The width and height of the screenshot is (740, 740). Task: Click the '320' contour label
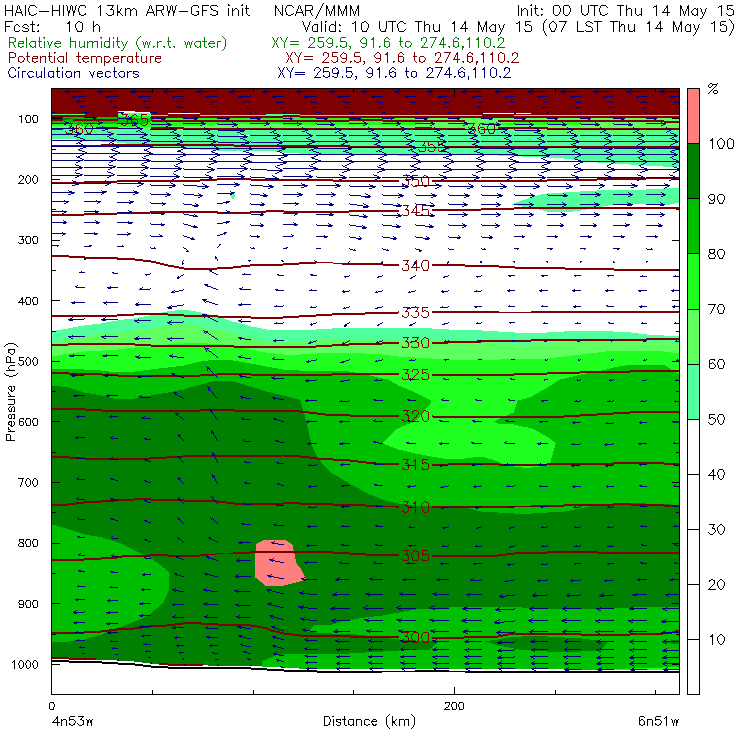tap(415, 416)
